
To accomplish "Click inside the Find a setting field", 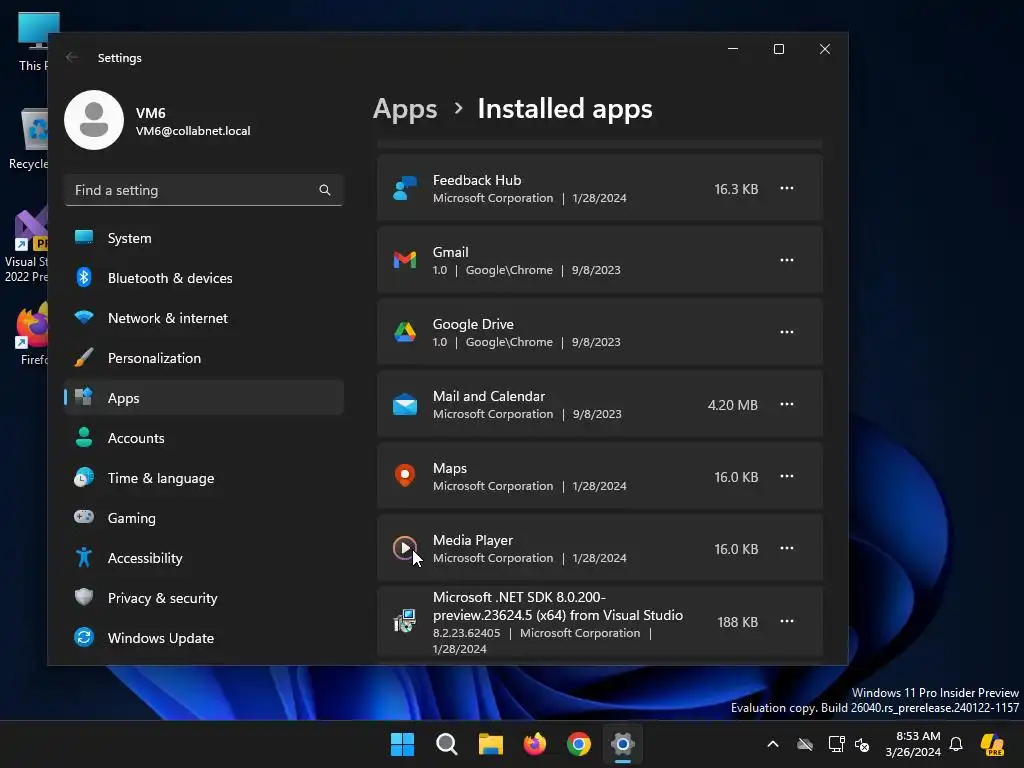I will (204, 190).
